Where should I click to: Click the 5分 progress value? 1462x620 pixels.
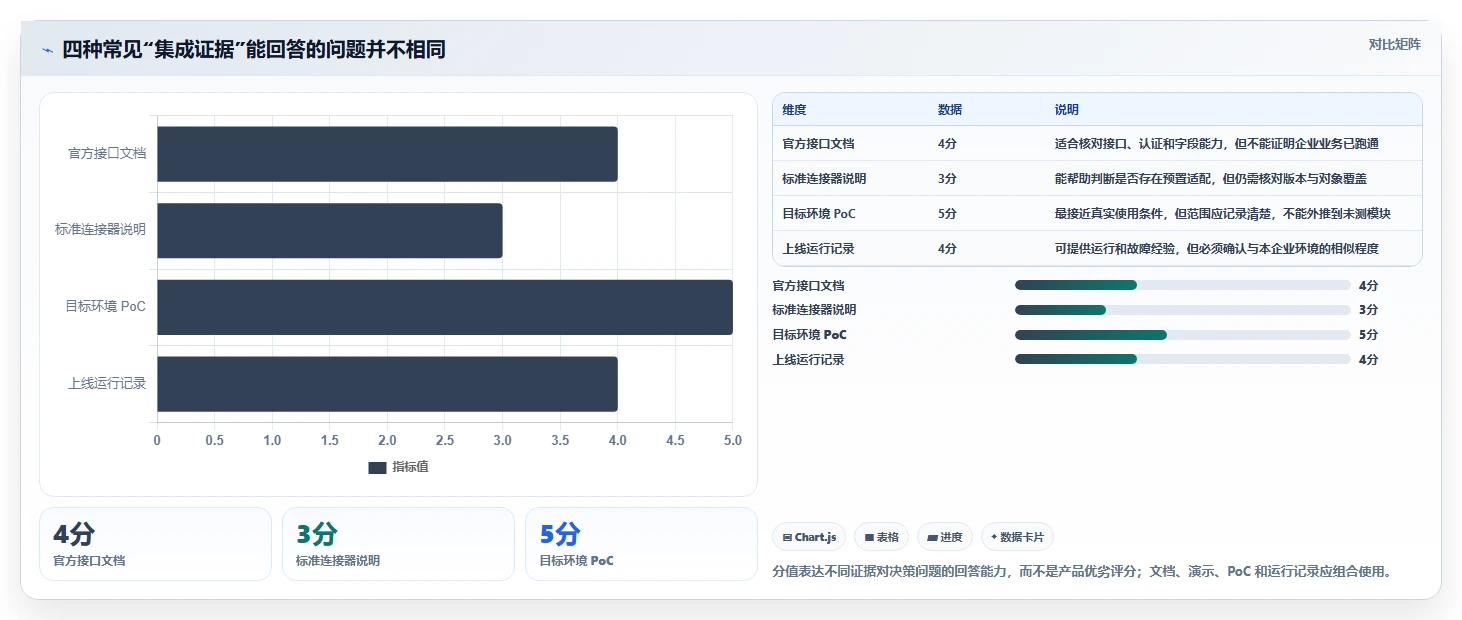[x=1368, y=335]
